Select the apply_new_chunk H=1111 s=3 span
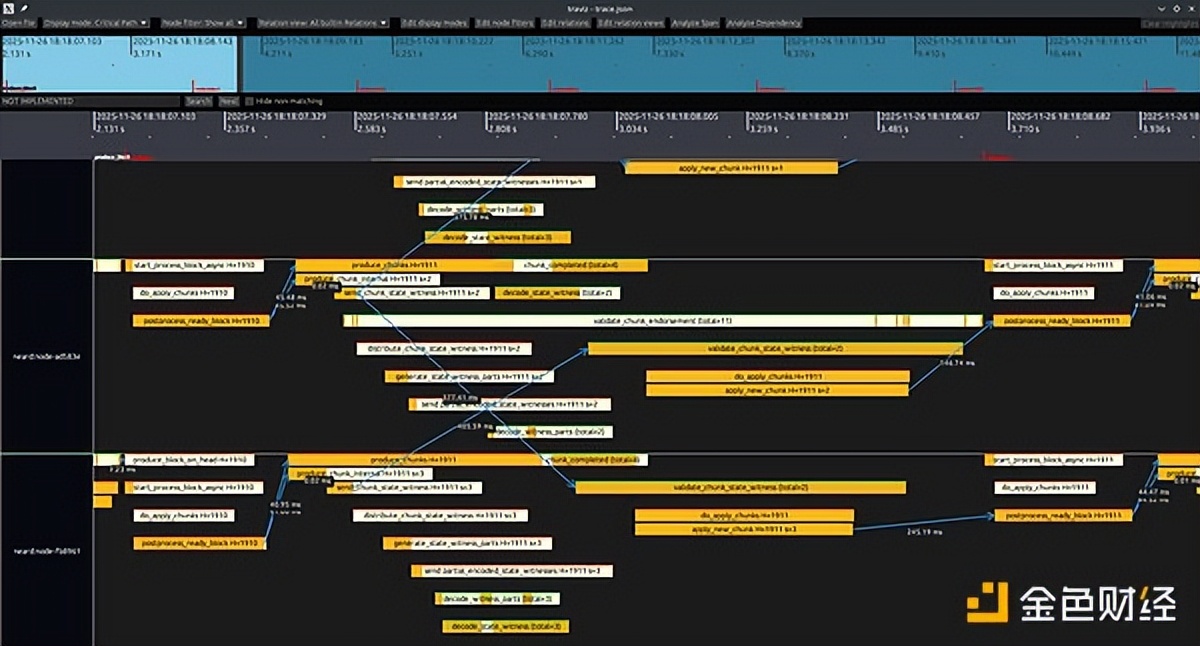1200x646 pixels. (x=744, y=528)
